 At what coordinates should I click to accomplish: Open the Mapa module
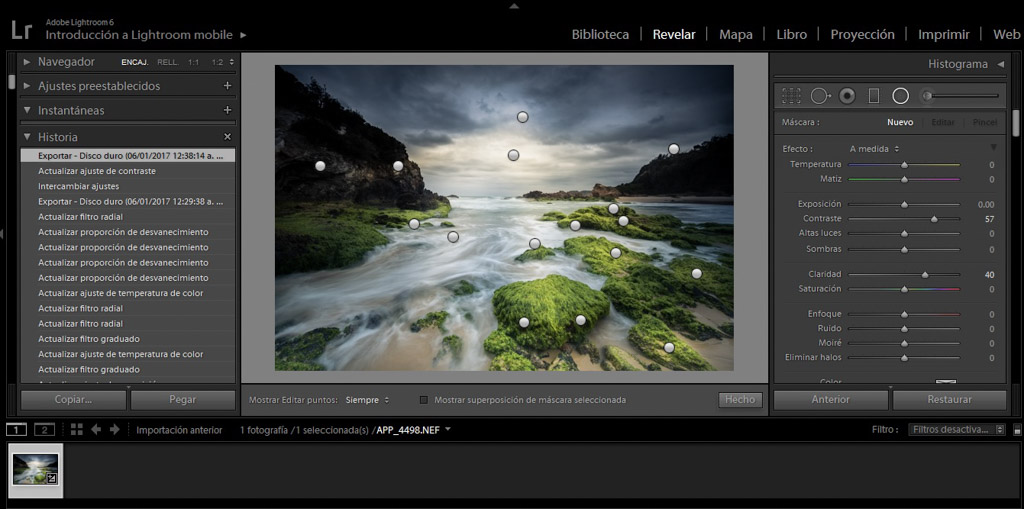click(735, 34)
